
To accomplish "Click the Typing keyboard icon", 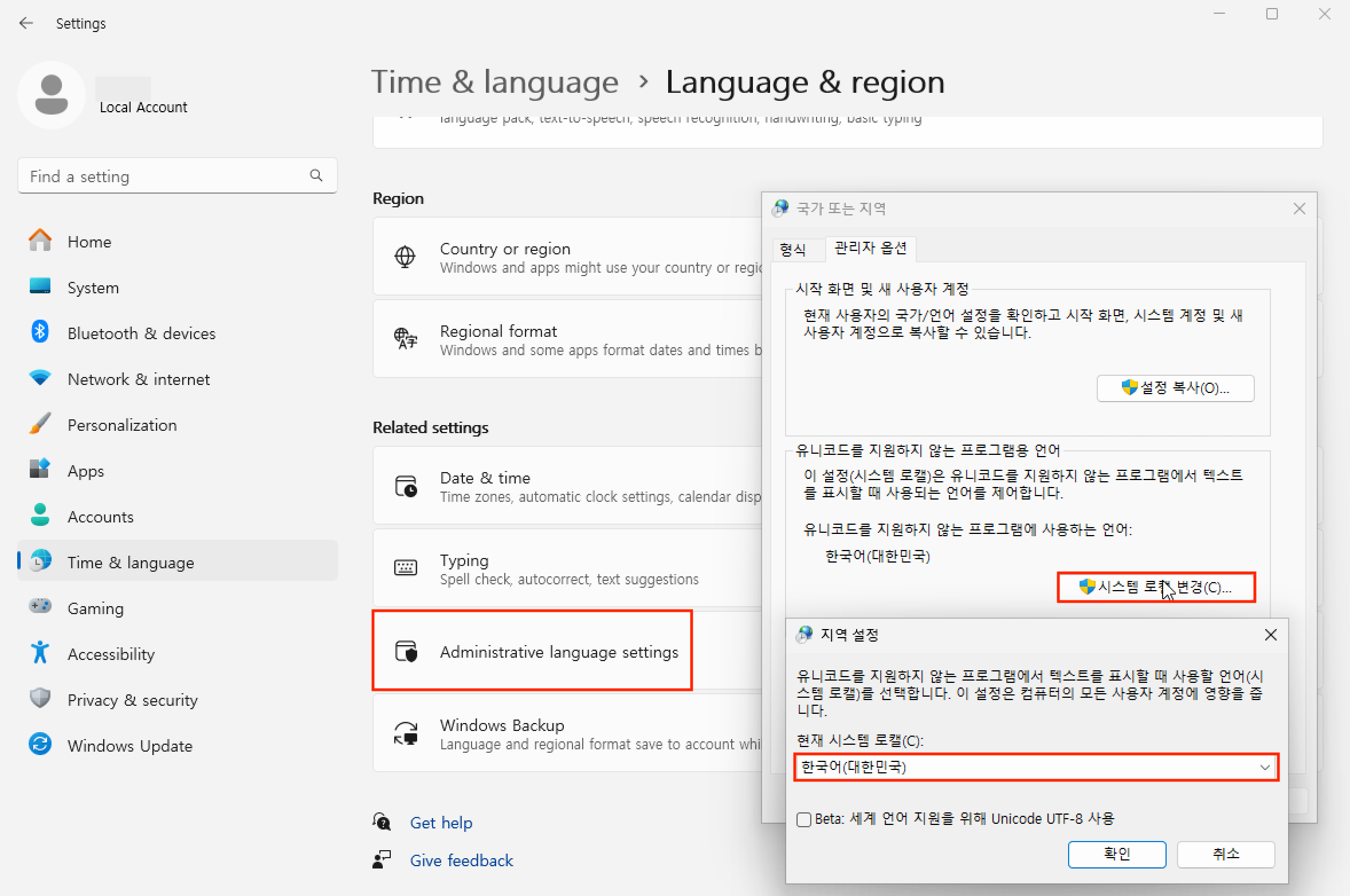I will [406, 567].
